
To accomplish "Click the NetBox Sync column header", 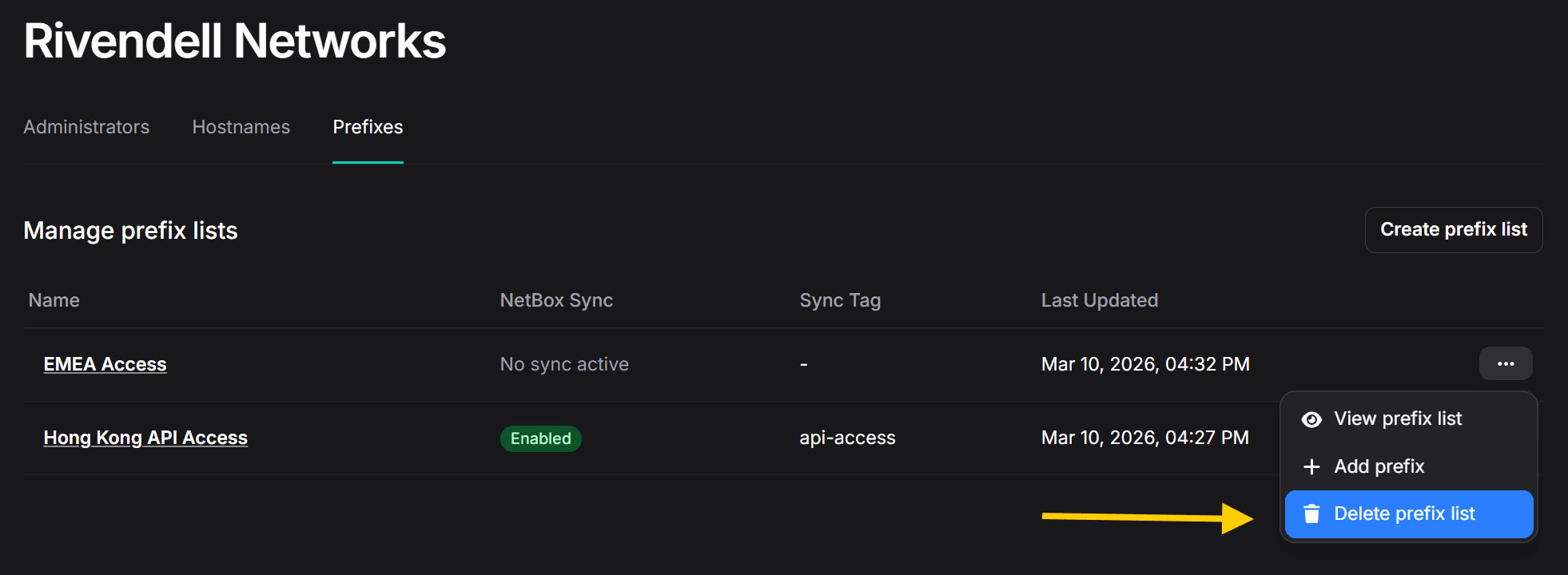I will [x=556, y=300].
